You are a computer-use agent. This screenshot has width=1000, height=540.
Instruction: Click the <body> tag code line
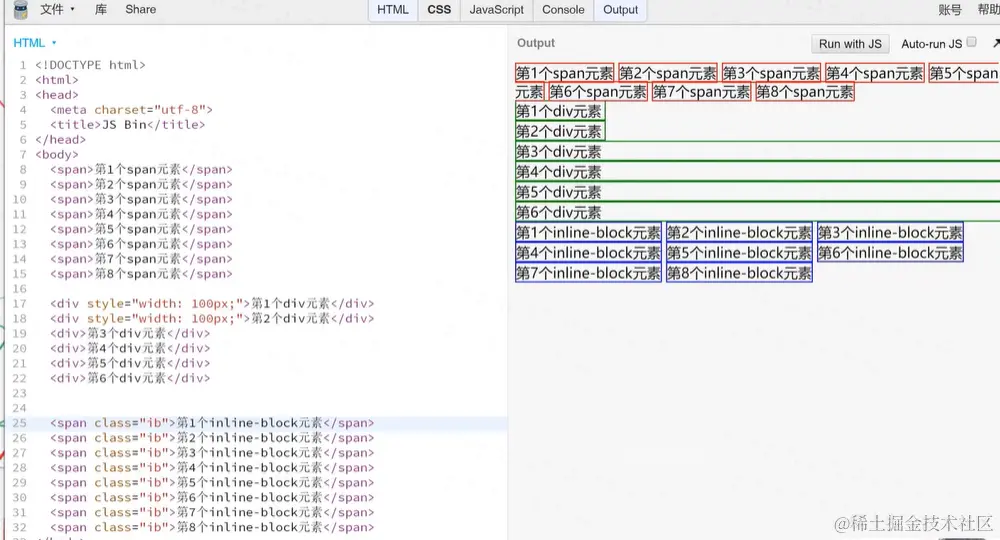[57, 154]
